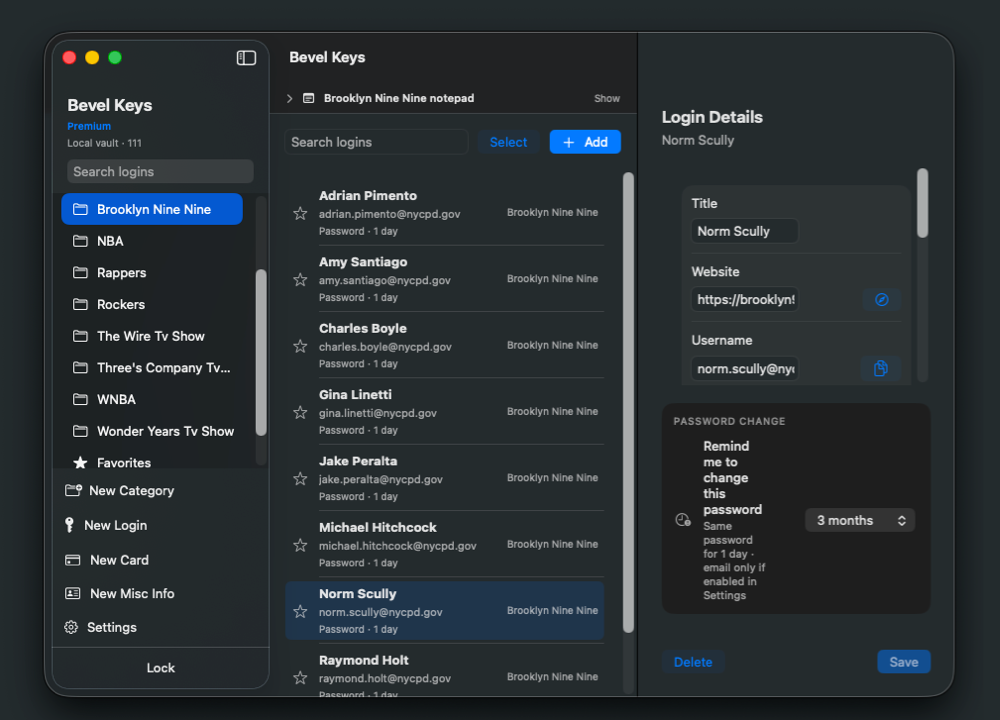Click the NBA folder icon

[80, 241]
